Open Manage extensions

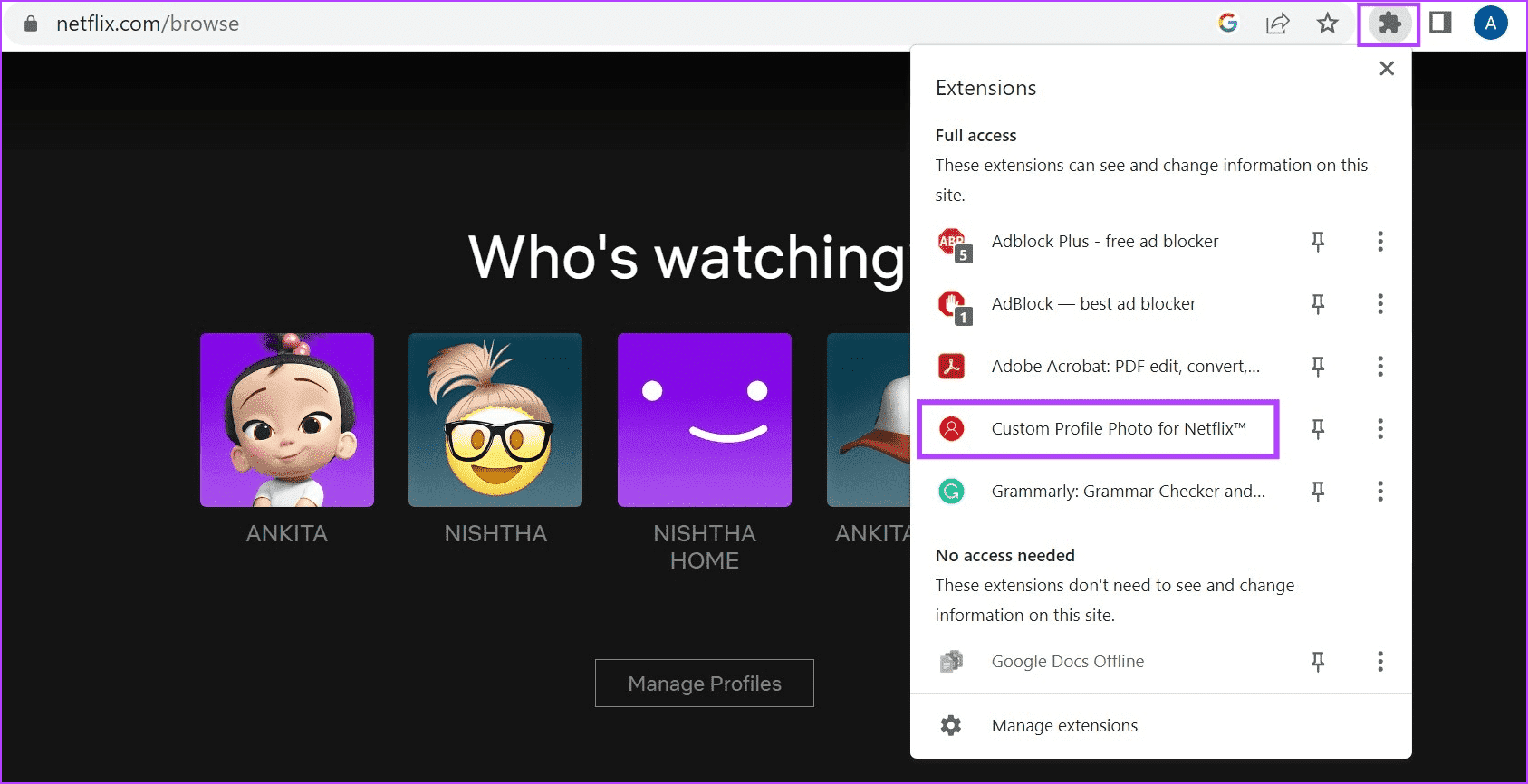(x=1064, y=725)
